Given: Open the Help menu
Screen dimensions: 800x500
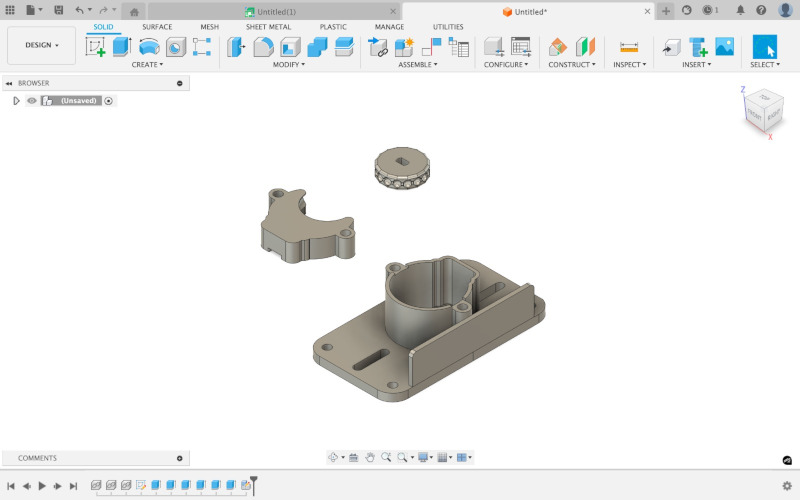Looking at the screenshot, I should pyautogui.click(x=761, y=10).
